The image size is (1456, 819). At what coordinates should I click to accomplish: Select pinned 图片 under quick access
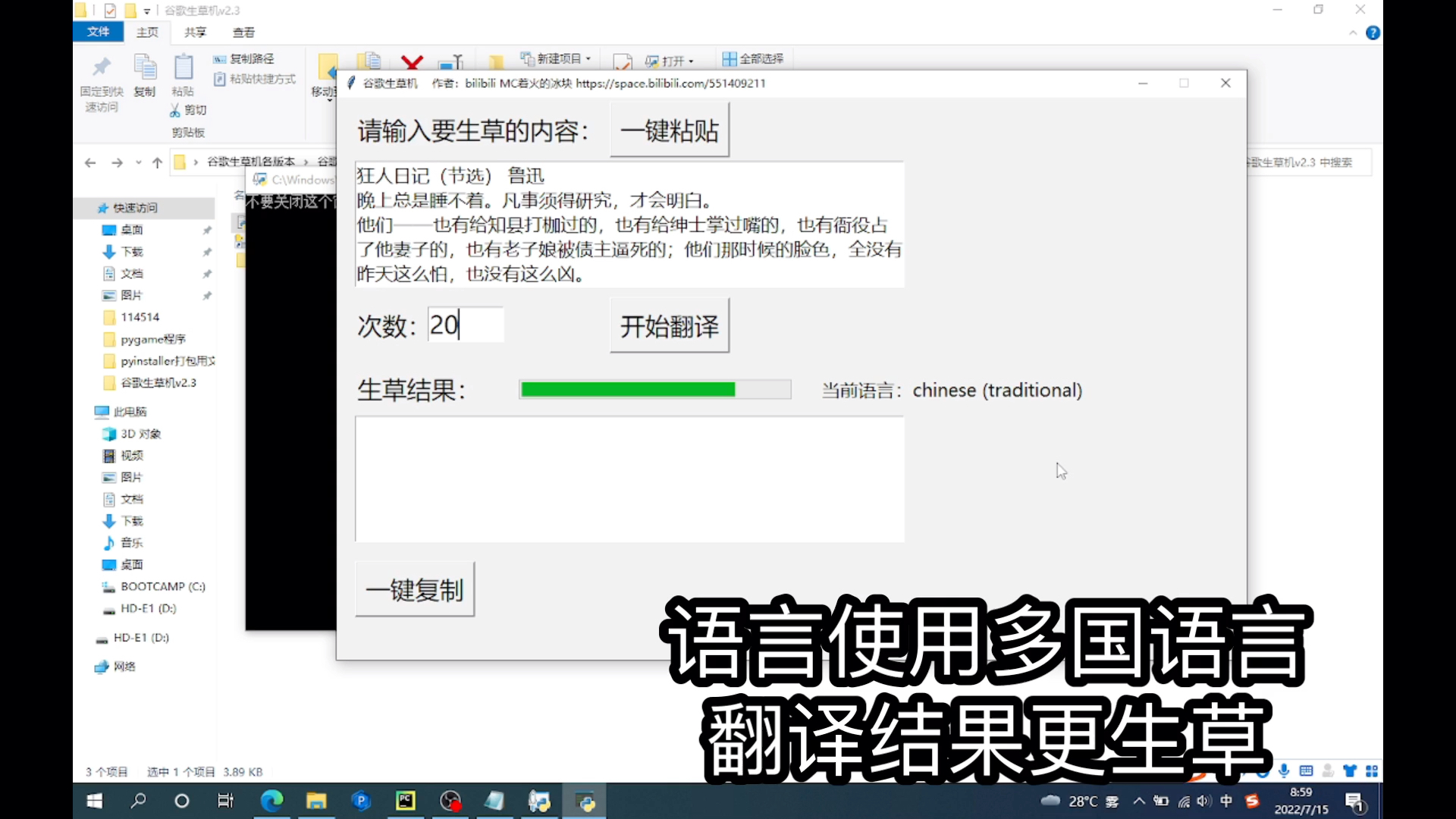tap(132, 296)
